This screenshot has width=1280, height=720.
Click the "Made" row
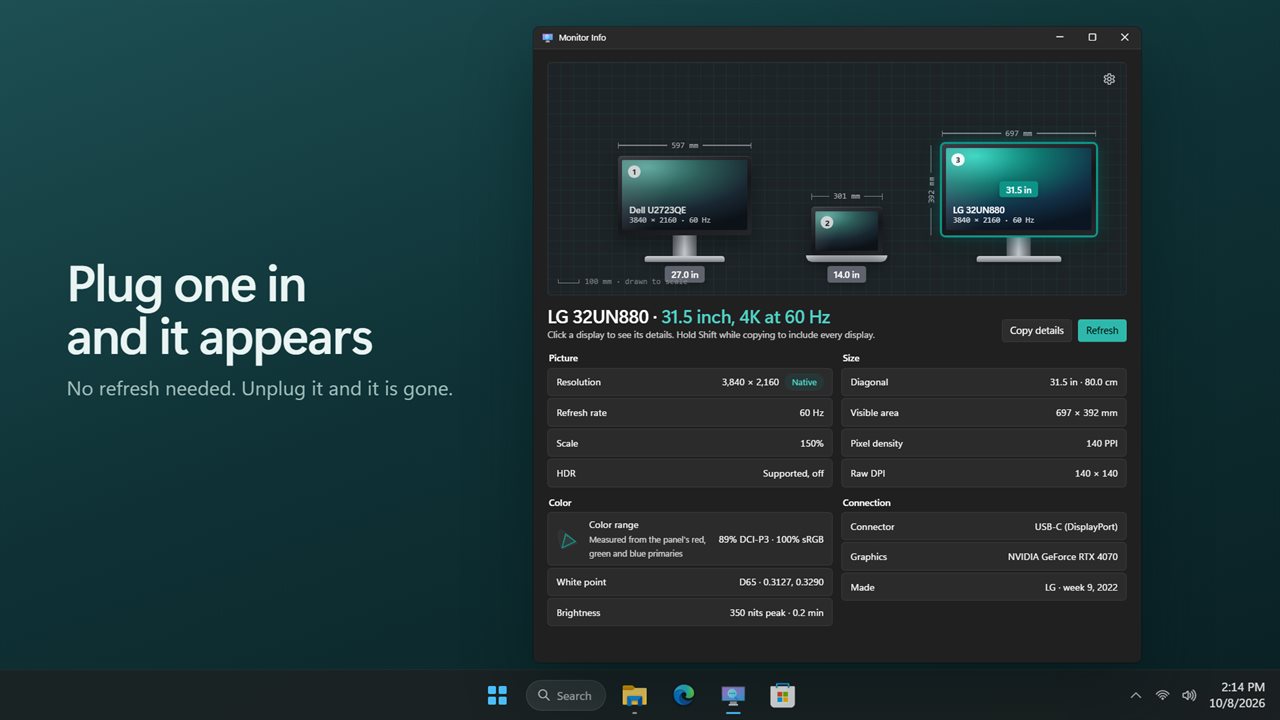(984, 587)
